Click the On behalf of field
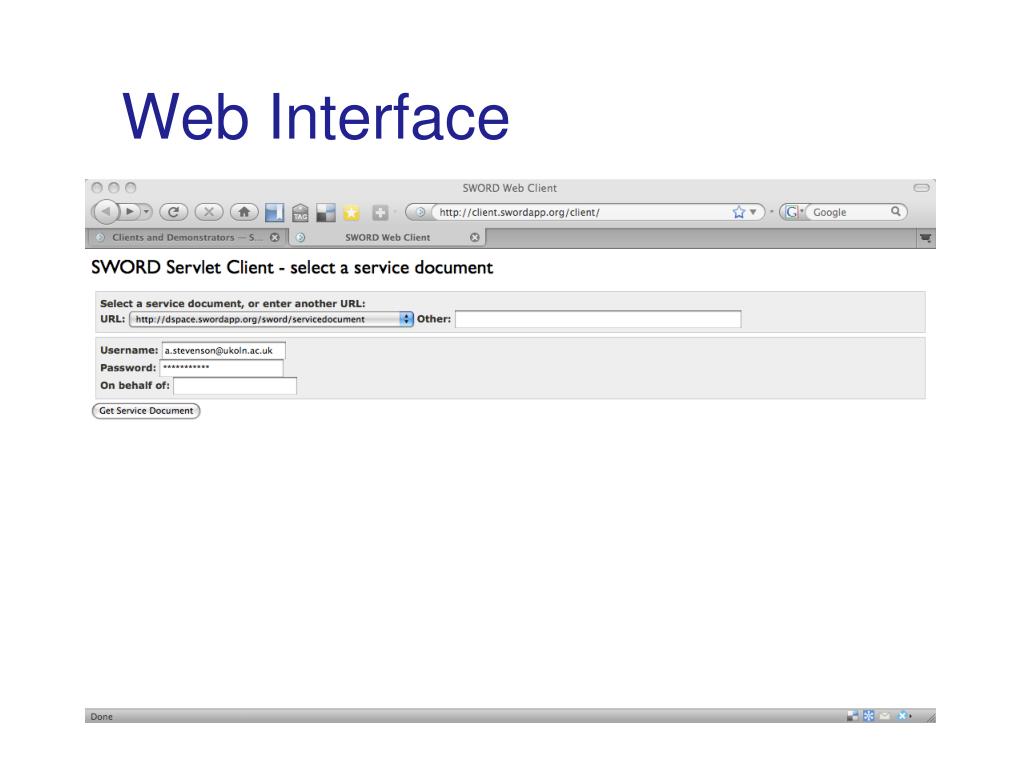The height and width of the screenshot is (768, 1024). [234, 386]
